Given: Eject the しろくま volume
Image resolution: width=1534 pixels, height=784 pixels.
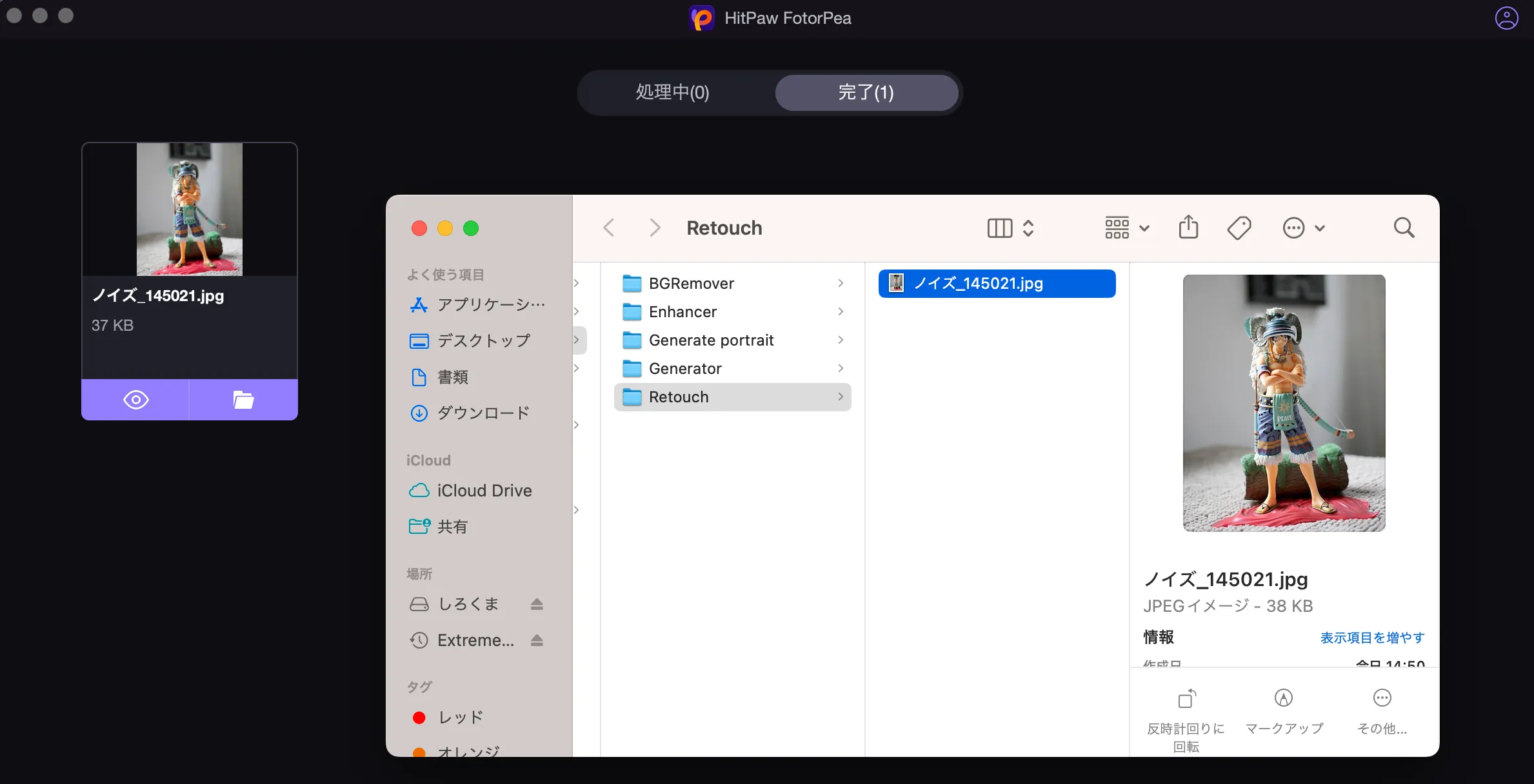Looking at the screenshot, I should [537, 604].
